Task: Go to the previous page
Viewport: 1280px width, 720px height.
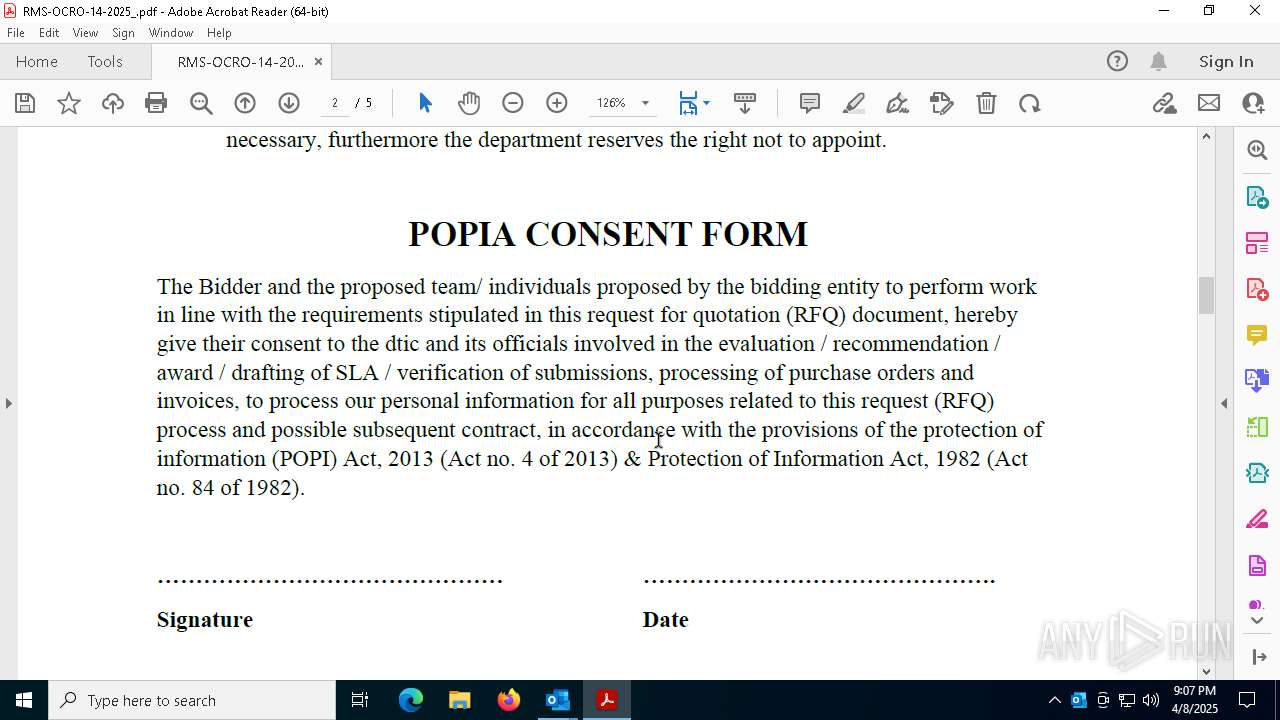Action: [x=245, y=103]
